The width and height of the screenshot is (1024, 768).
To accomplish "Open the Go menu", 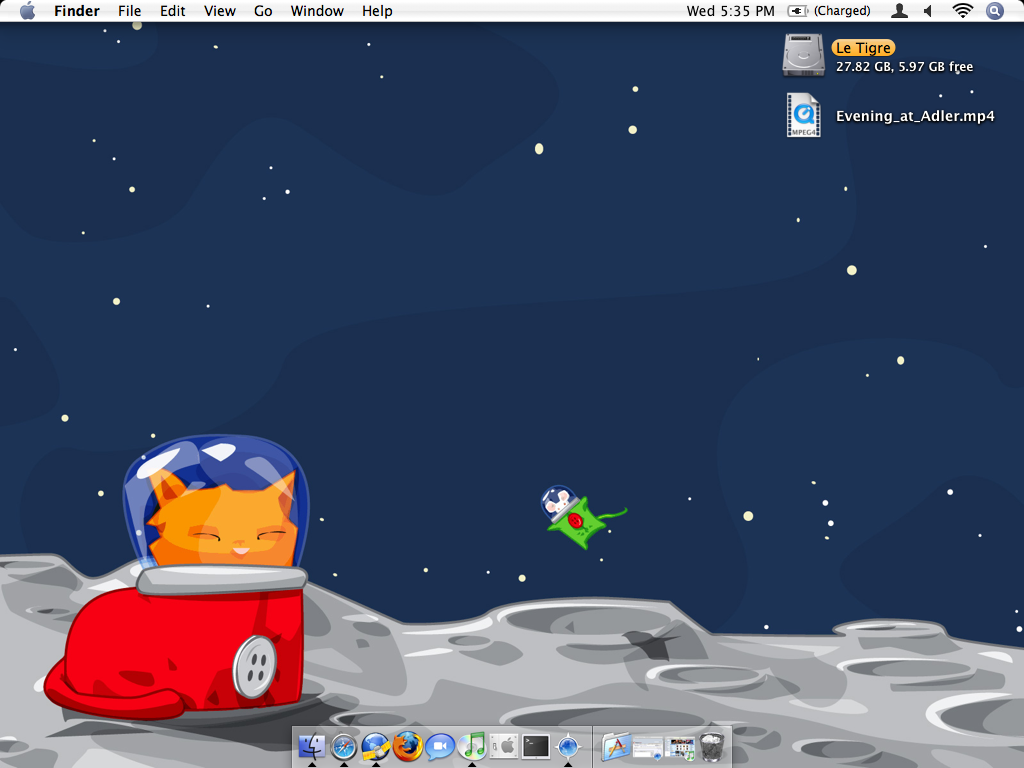I will 263,11.
